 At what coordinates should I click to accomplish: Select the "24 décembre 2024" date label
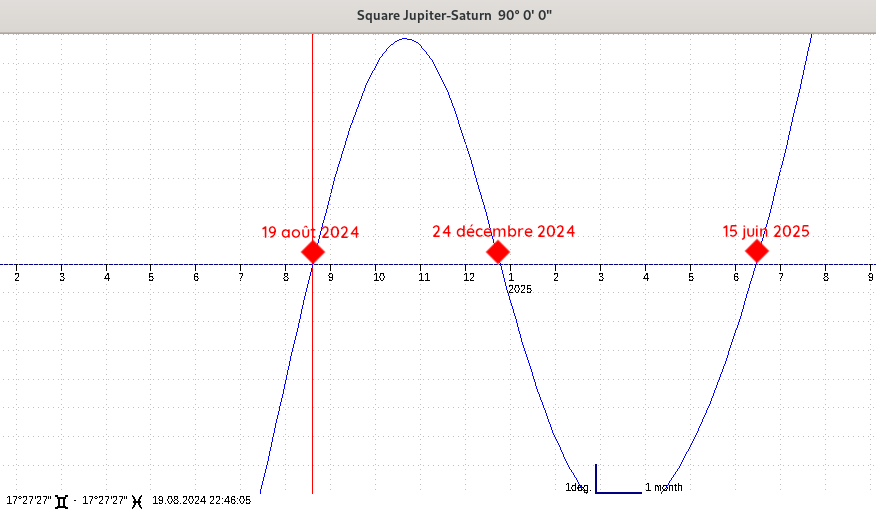[503, 231]
